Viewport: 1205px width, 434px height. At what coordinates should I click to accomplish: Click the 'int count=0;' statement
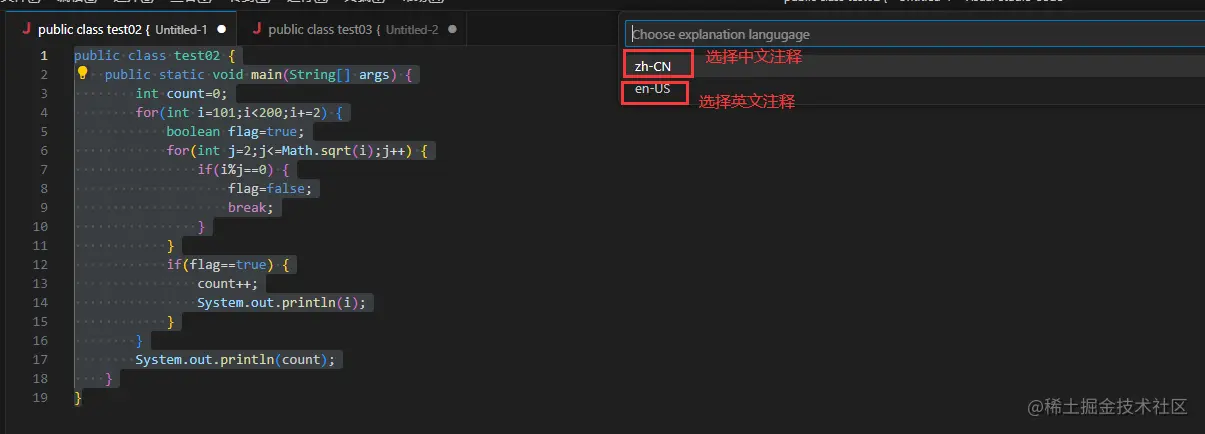182,93
